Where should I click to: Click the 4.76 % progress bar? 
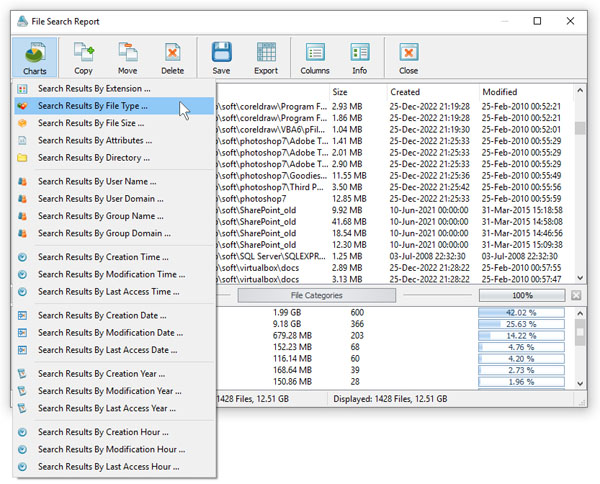[x=521, y=347]
